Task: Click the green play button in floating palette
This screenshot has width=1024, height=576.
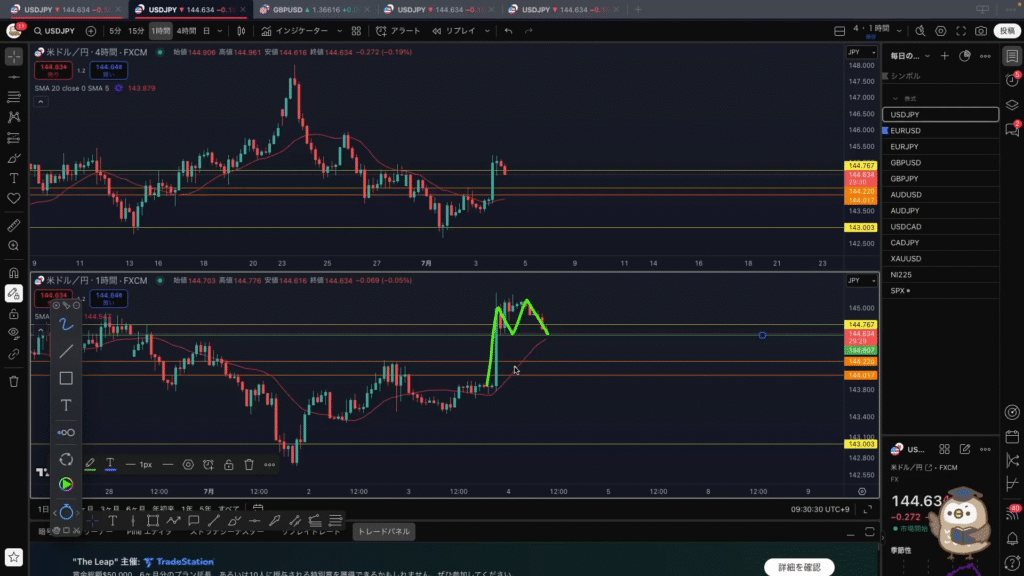Action: point(66,485)
